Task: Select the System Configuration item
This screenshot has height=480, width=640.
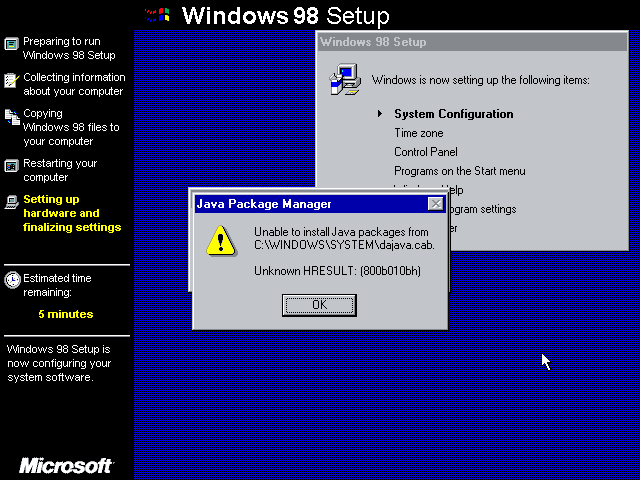Action: tap(453, 114)
